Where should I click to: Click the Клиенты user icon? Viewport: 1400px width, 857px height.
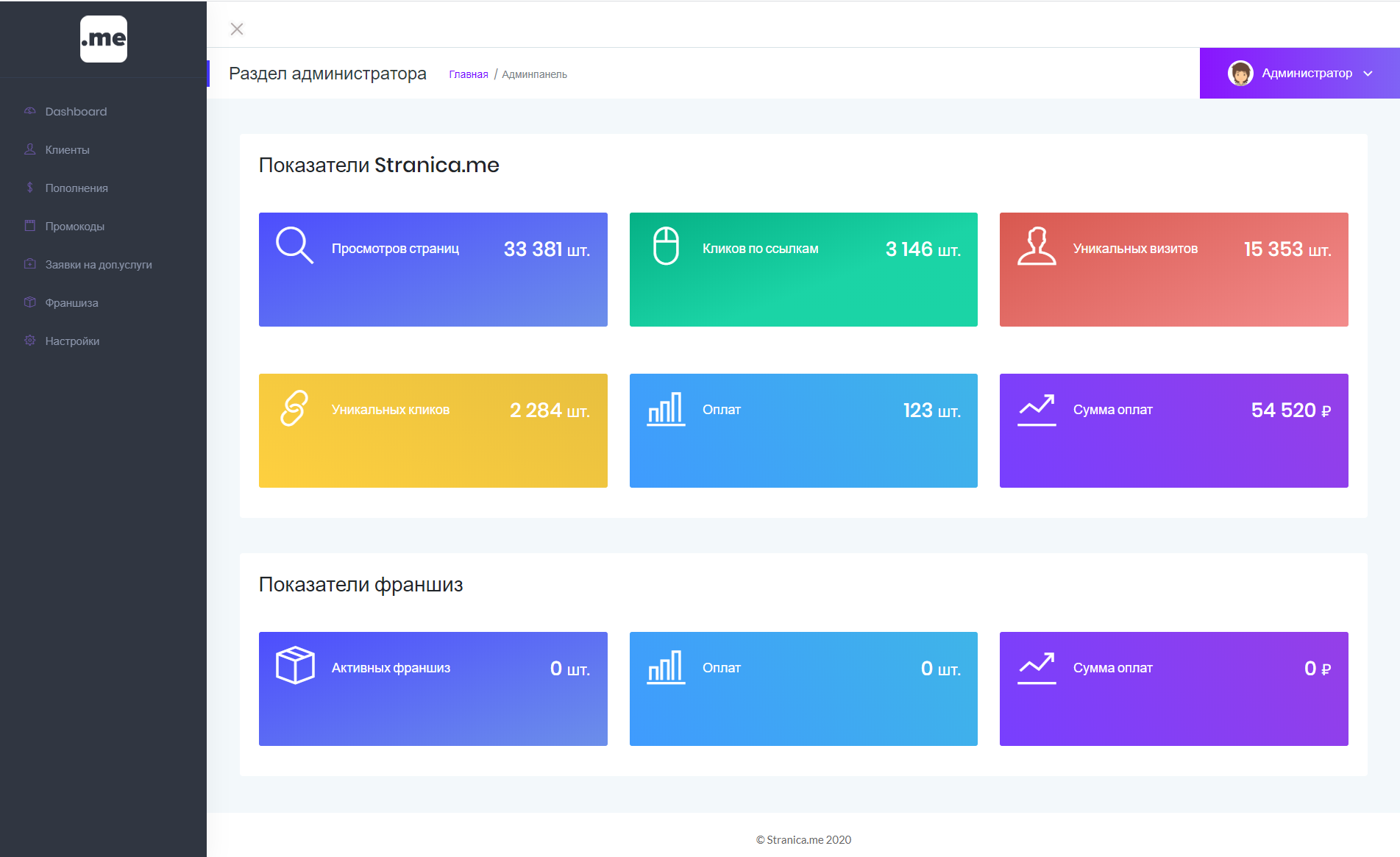(30, 149)
